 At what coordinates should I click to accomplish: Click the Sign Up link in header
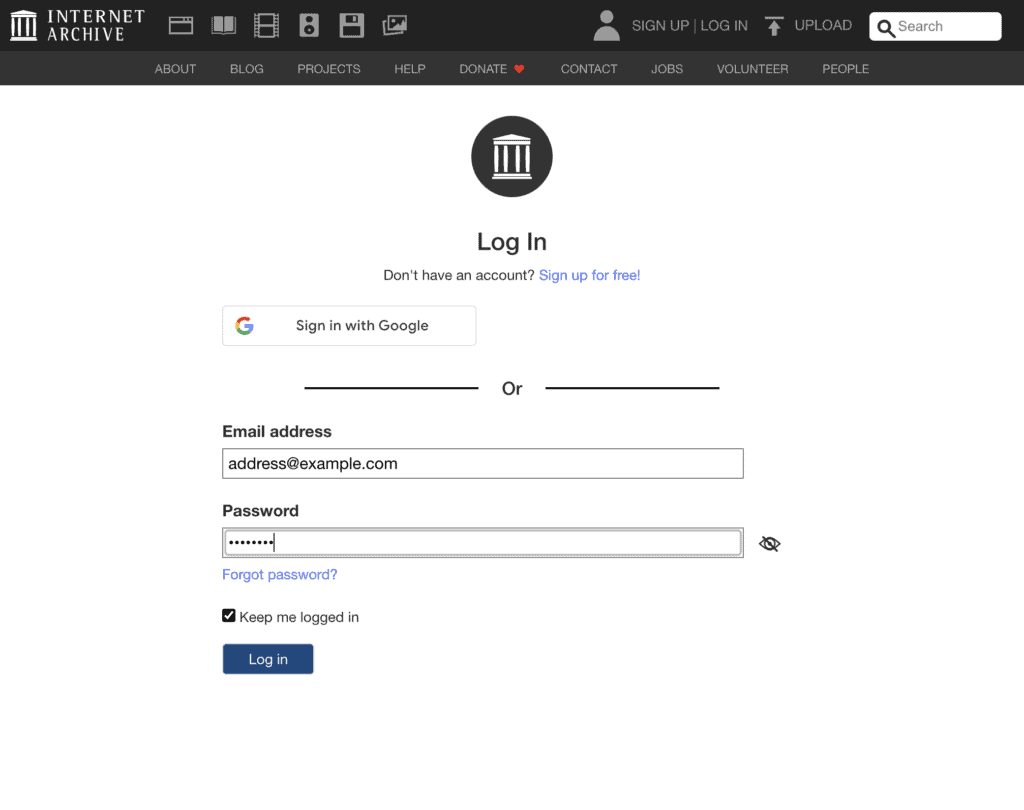coord(660,25)
